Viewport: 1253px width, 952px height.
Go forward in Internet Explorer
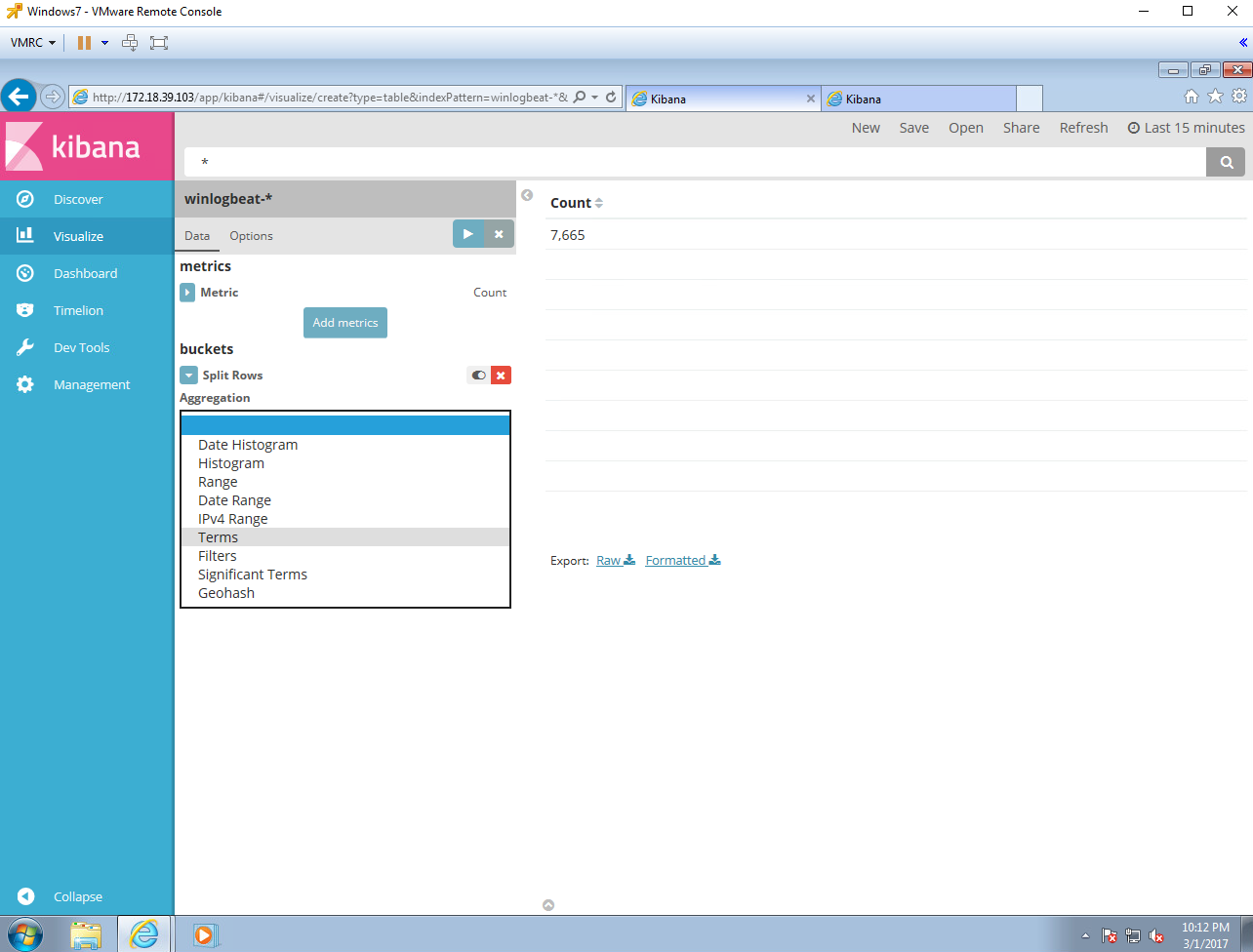[x=53, y=97]
